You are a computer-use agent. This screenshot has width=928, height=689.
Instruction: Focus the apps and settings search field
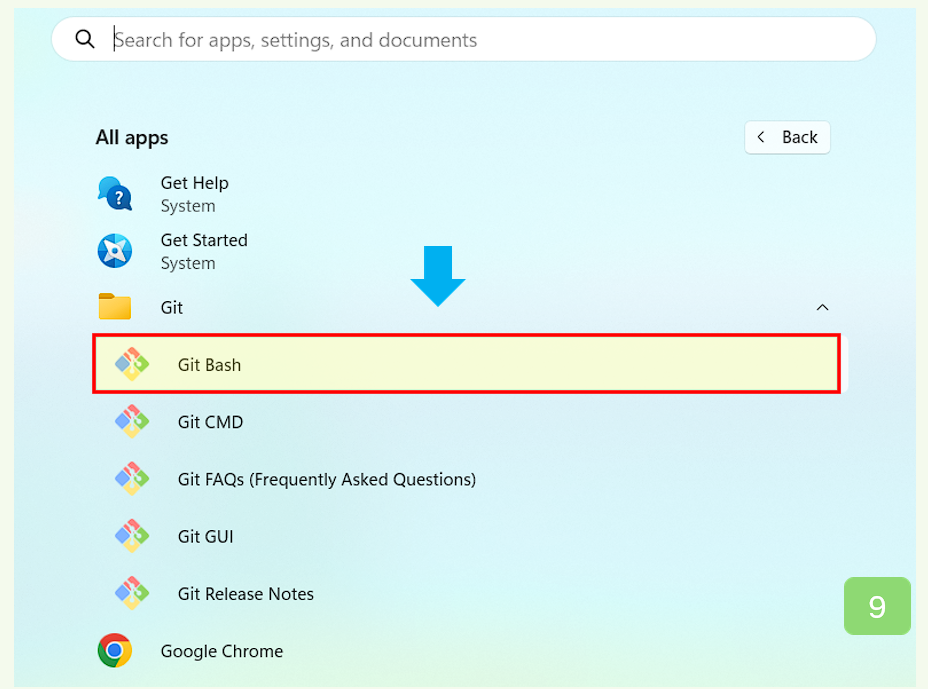tap(463, 39)
